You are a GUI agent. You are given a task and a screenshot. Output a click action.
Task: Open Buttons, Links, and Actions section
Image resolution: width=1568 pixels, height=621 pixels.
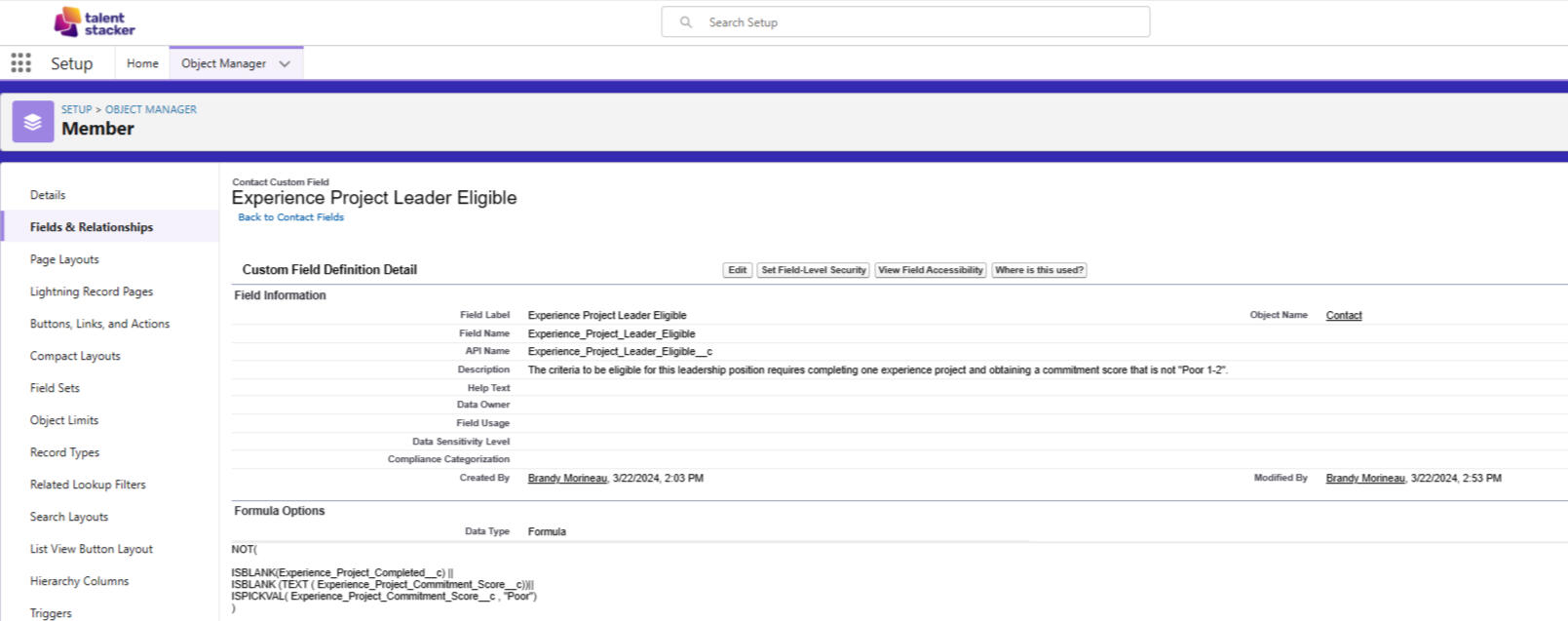coord(99,324)
